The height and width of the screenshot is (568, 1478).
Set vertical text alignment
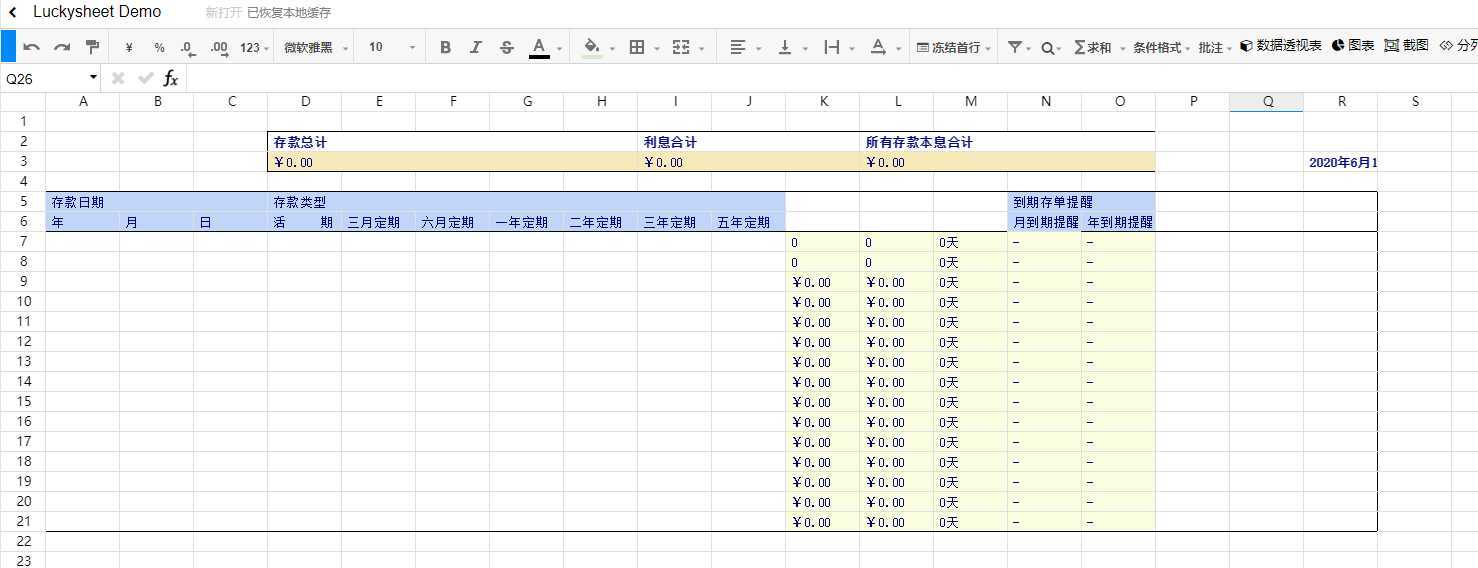pyautogui.click(x=785, y=47)
